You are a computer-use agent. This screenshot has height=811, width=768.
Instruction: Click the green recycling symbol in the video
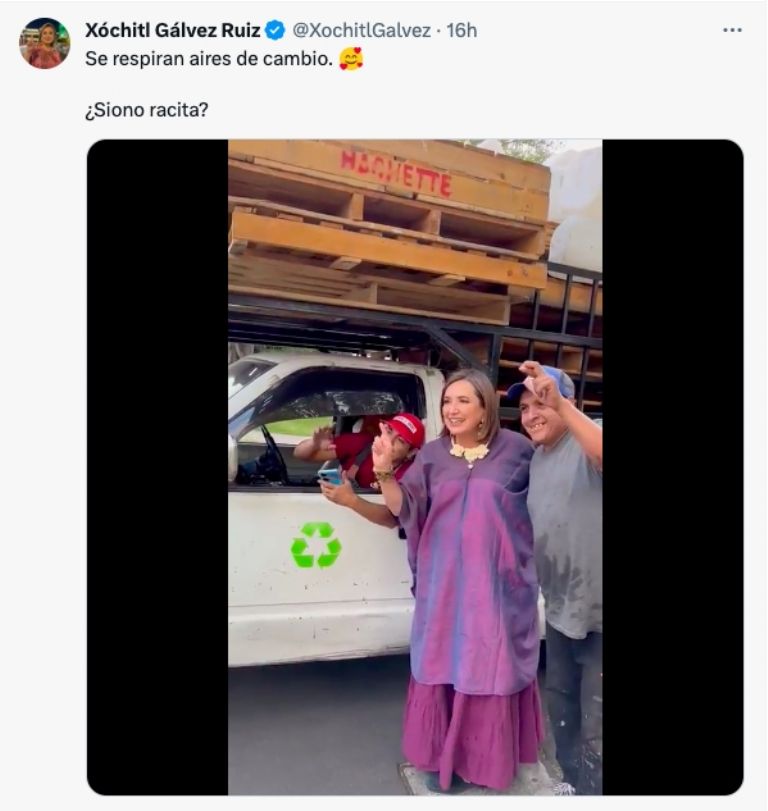tap(315, 544)
